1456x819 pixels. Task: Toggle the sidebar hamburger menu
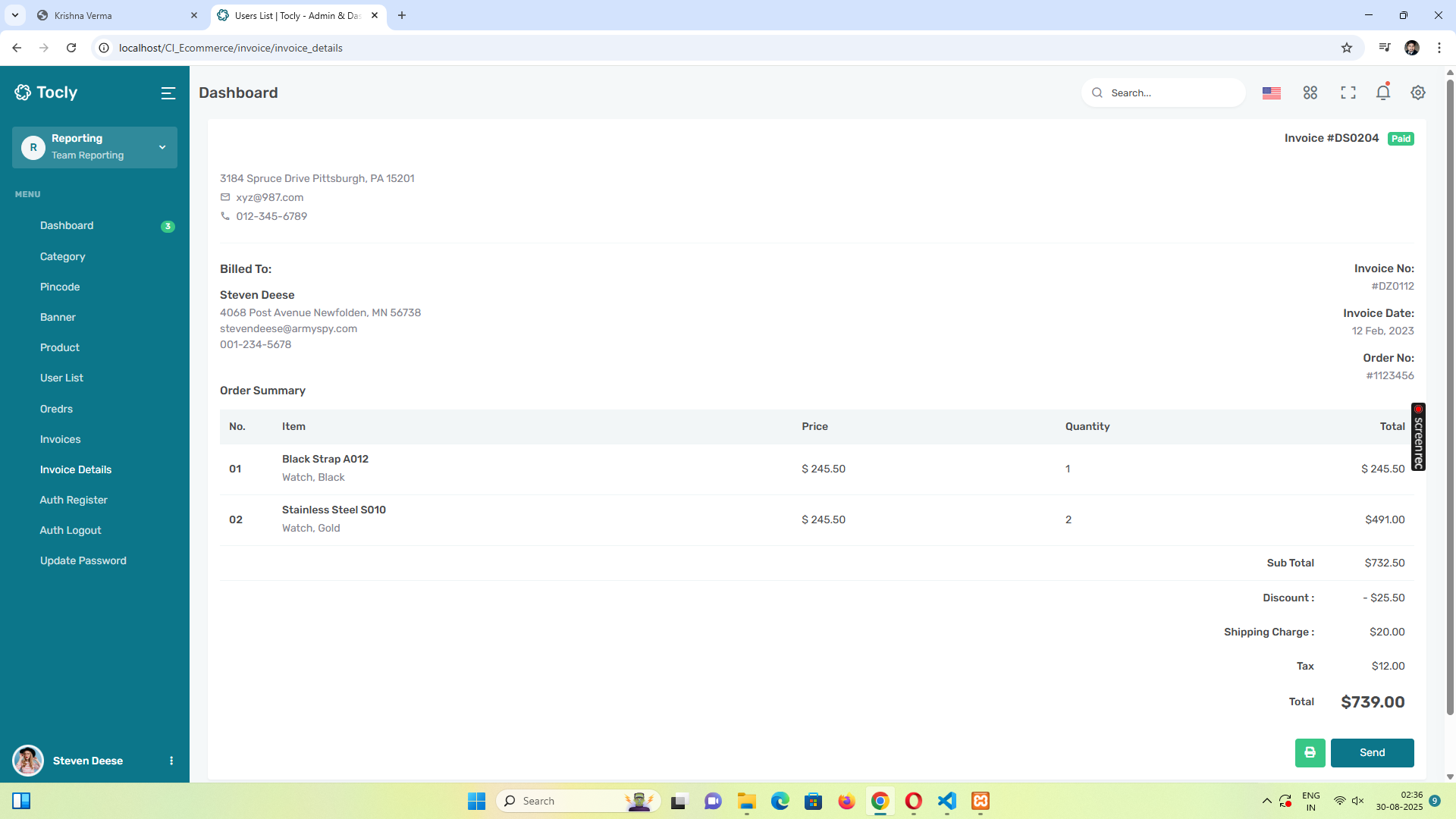pyautogui.click(x=168, y=93)
